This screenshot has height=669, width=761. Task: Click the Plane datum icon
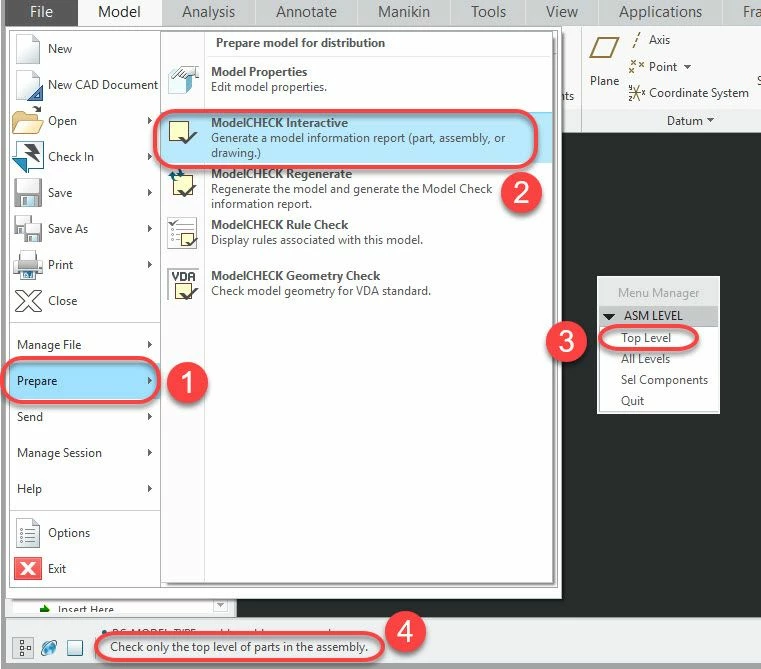coord(603,48)
